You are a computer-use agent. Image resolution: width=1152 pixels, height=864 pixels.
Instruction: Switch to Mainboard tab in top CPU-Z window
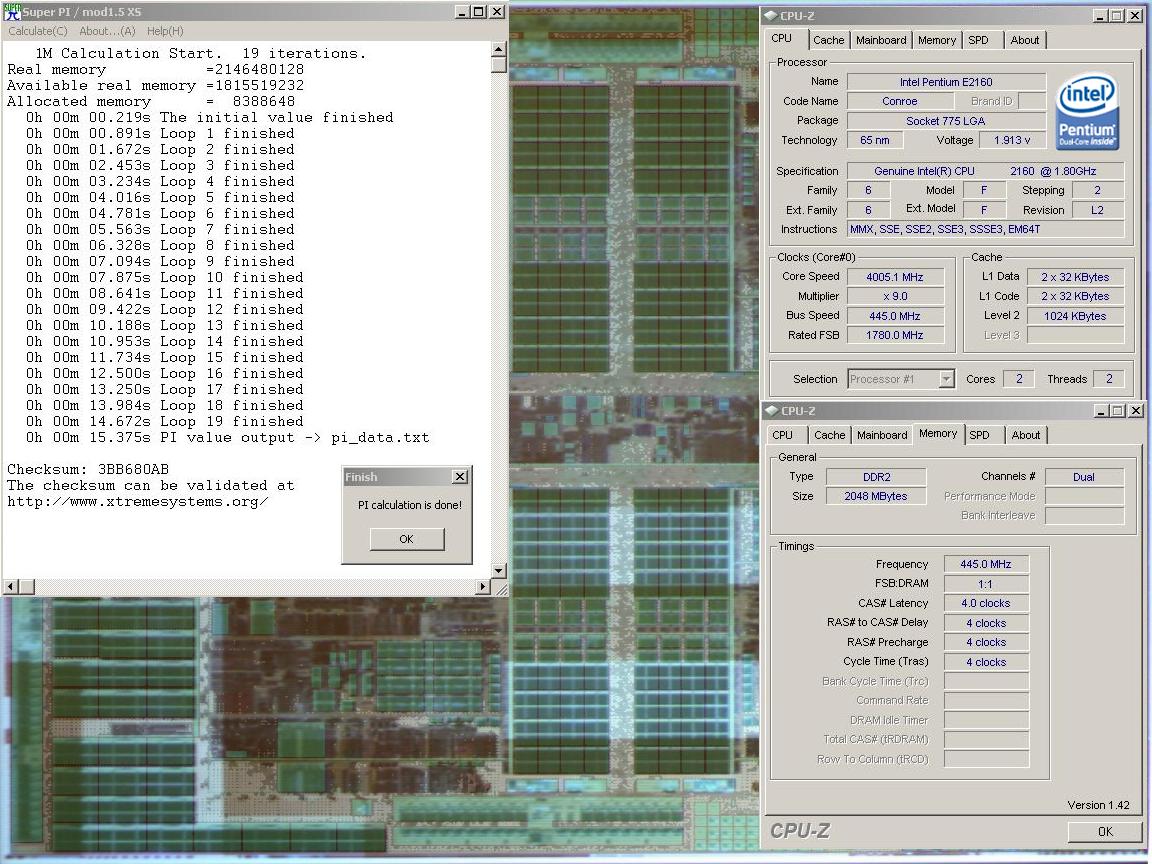coord(881,40)
